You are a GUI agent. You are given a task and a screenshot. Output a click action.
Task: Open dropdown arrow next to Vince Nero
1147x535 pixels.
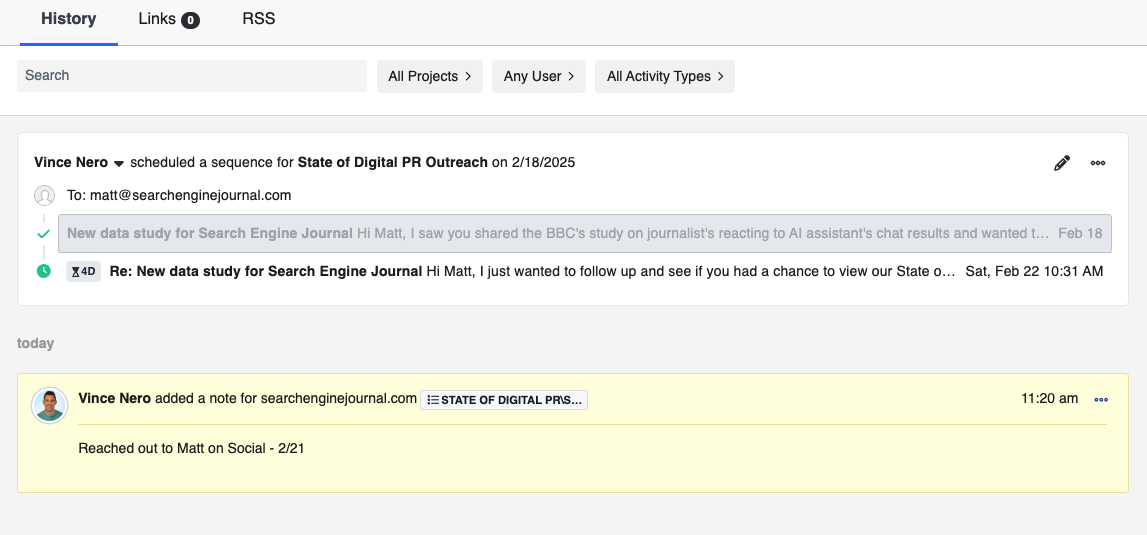118,163
